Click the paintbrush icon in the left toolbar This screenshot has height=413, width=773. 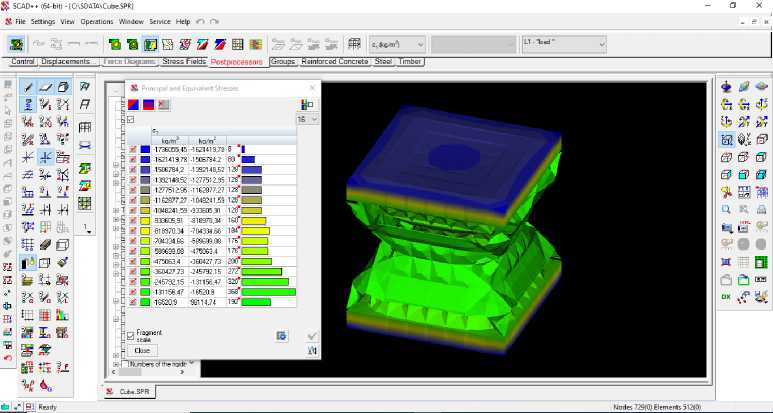pos(63,263)
